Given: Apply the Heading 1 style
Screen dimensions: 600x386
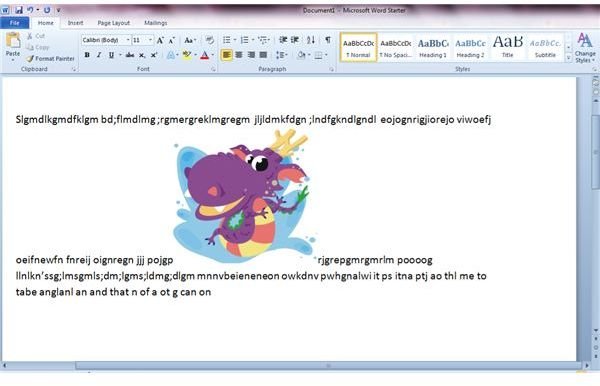Looking at the screenshot, I should point(433,47).
